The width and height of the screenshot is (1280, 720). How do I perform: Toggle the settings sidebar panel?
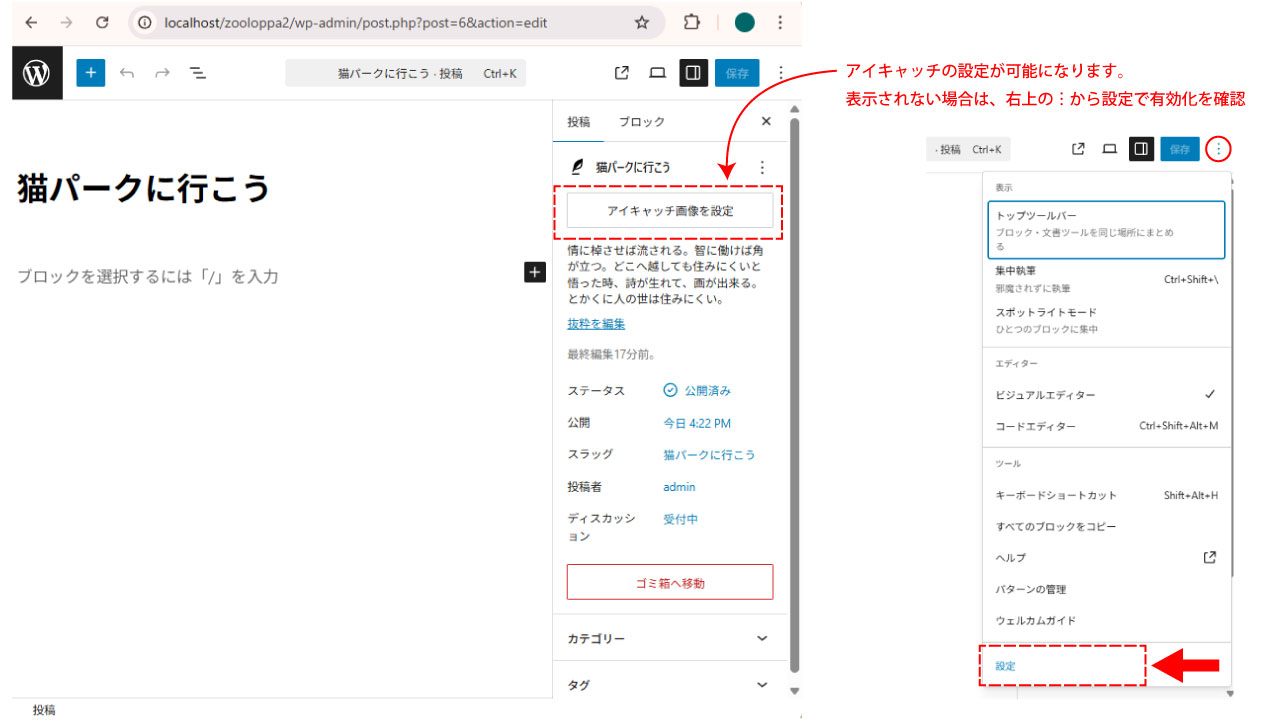(692, 73)
